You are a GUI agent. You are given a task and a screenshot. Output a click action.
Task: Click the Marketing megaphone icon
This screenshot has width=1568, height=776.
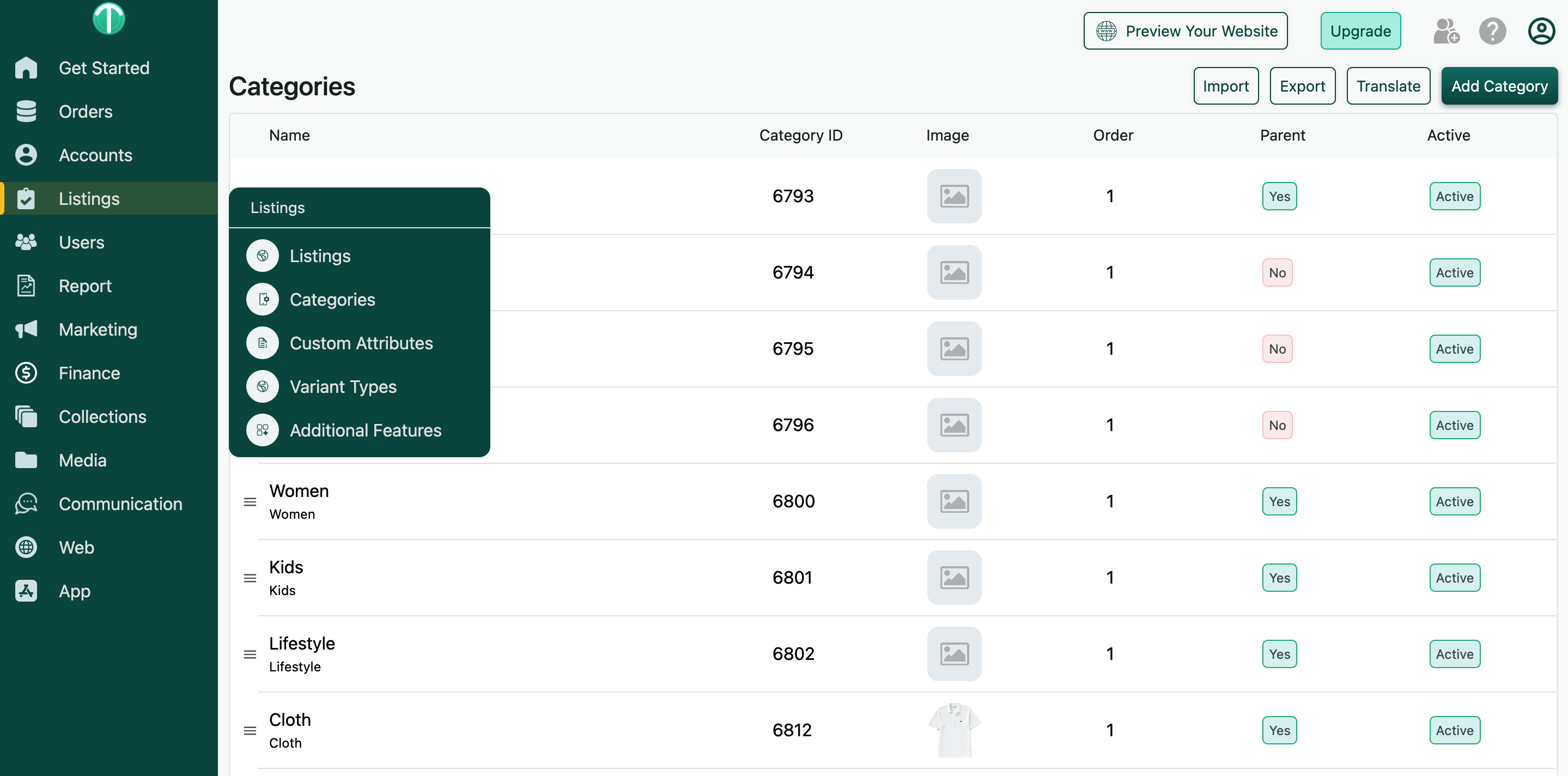(26, 329)
